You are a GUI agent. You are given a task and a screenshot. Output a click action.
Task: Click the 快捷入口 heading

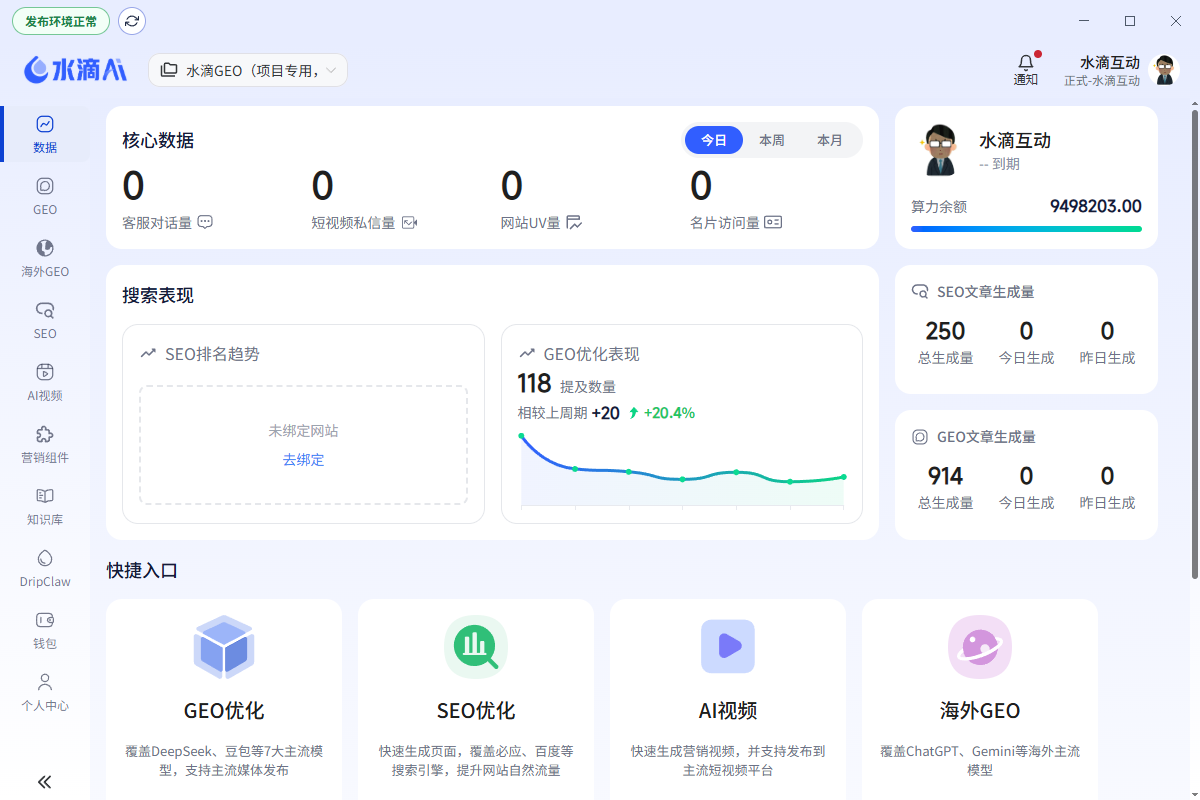tap(143, 570)
